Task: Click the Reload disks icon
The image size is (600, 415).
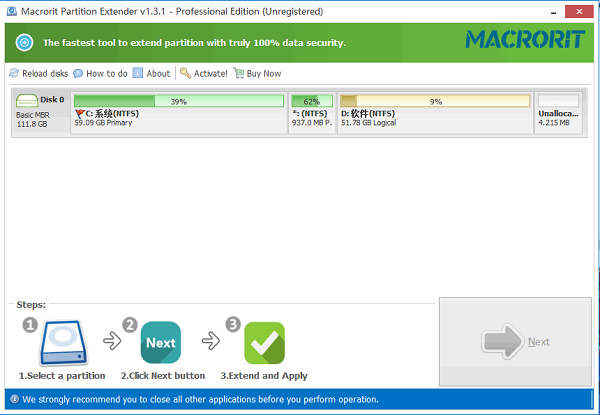Action: pos(14,73)
